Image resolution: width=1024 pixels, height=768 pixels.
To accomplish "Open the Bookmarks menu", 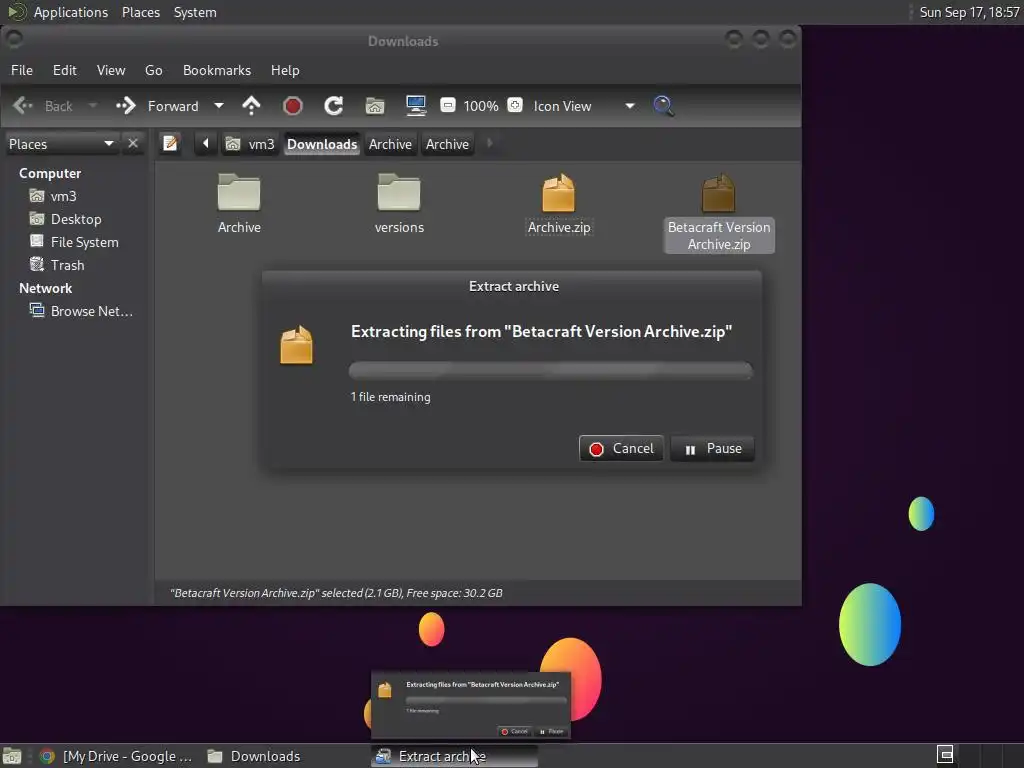I will pyautogui.click(x=217, y=70).
